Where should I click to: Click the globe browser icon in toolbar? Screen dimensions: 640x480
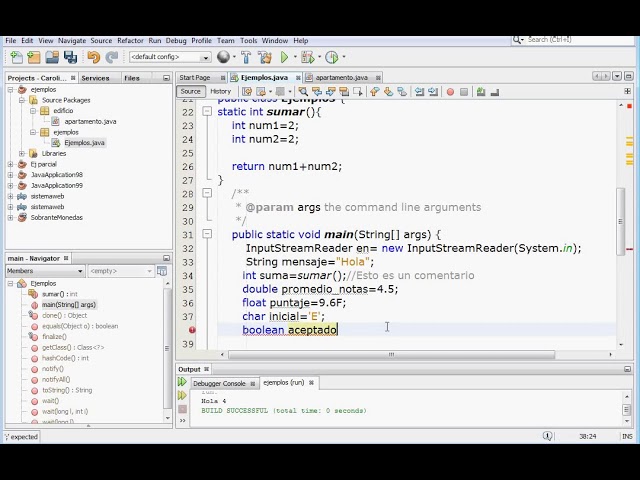click(x=223, y=57)
